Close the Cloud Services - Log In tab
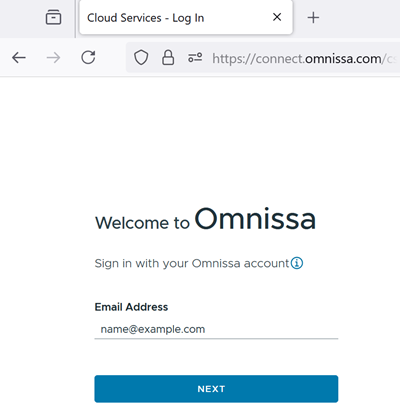400x419 pixels. point(277,17)
